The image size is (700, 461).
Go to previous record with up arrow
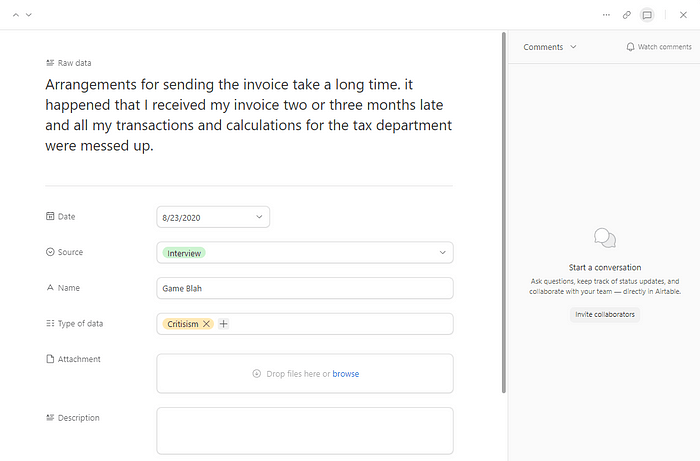click(16, 15)
